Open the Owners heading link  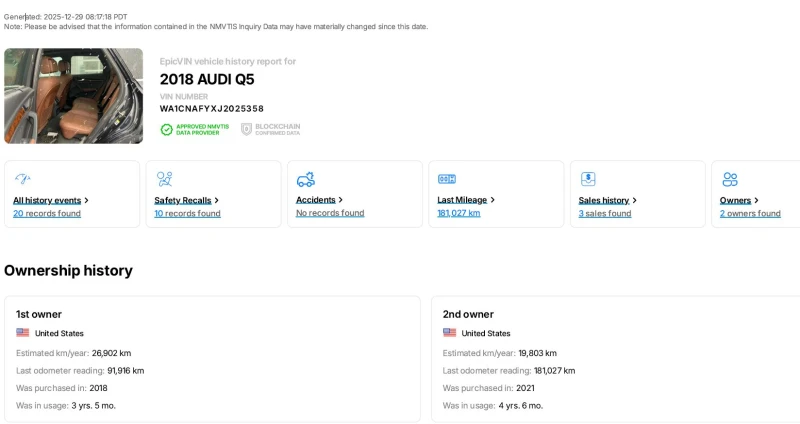(x=739, y=200)
